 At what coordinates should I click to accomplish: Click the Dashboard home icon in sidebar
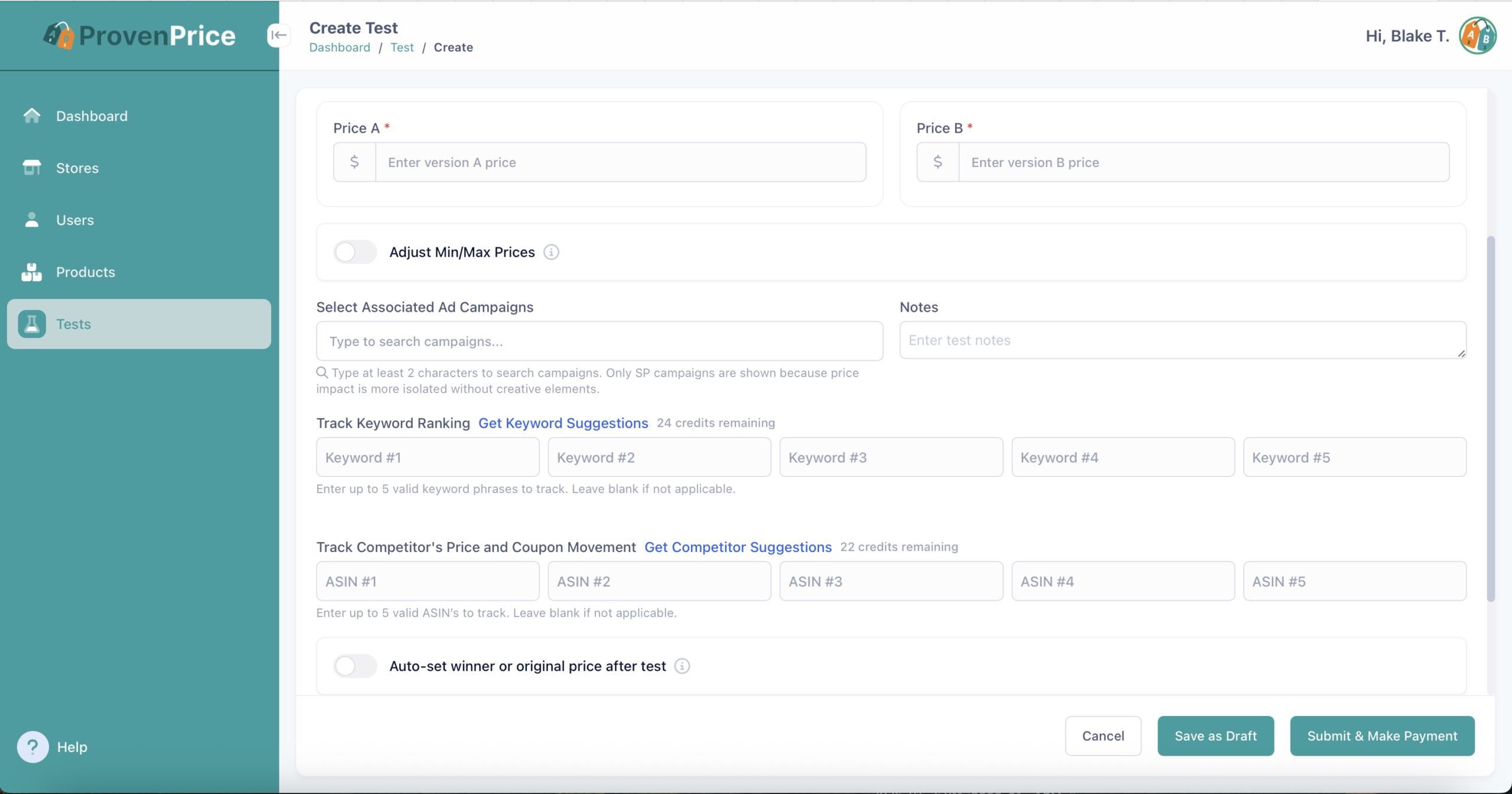tap(32, 116)
